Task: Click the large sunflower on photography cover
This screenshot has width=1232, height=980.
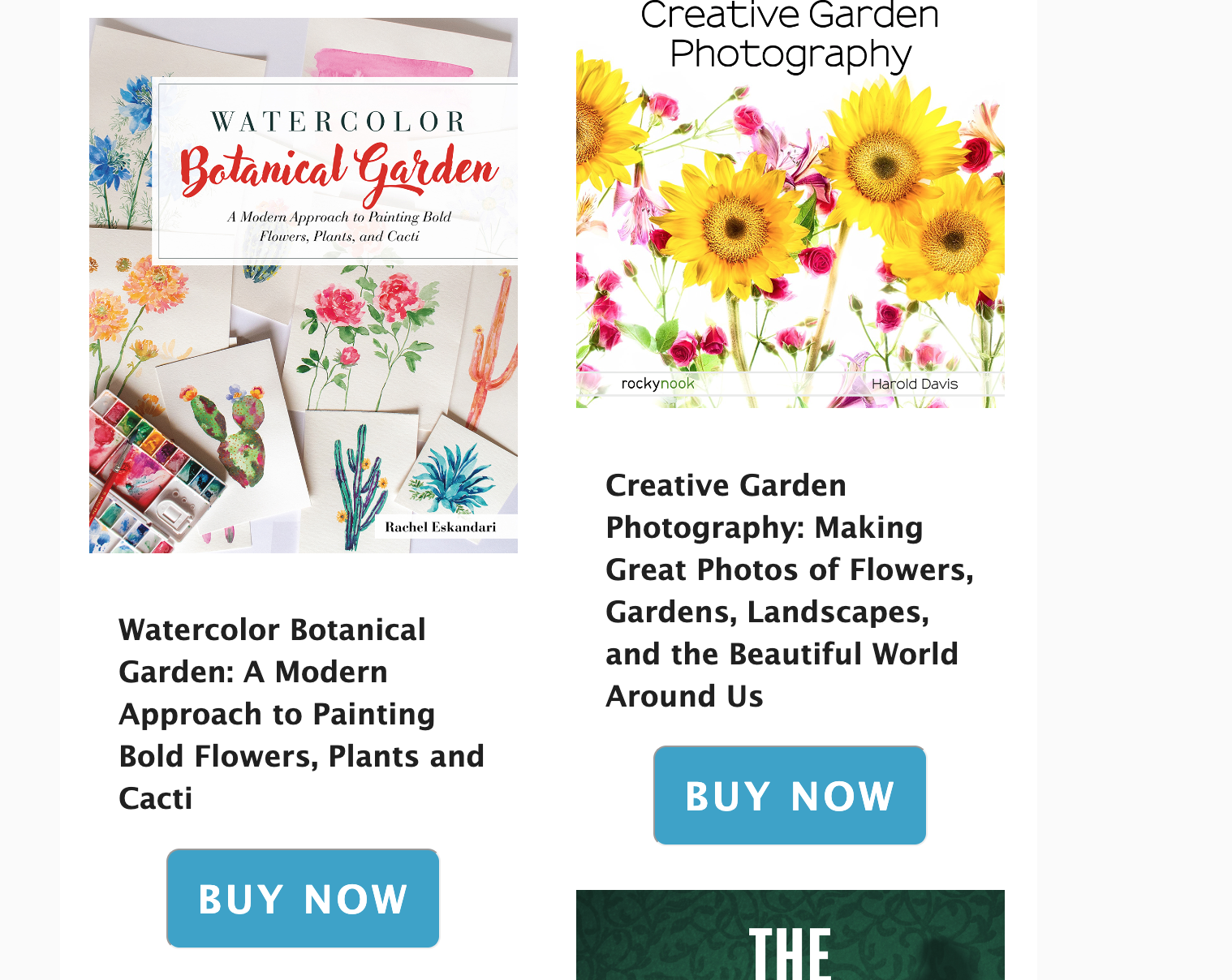Action: [x=882, y=157]
